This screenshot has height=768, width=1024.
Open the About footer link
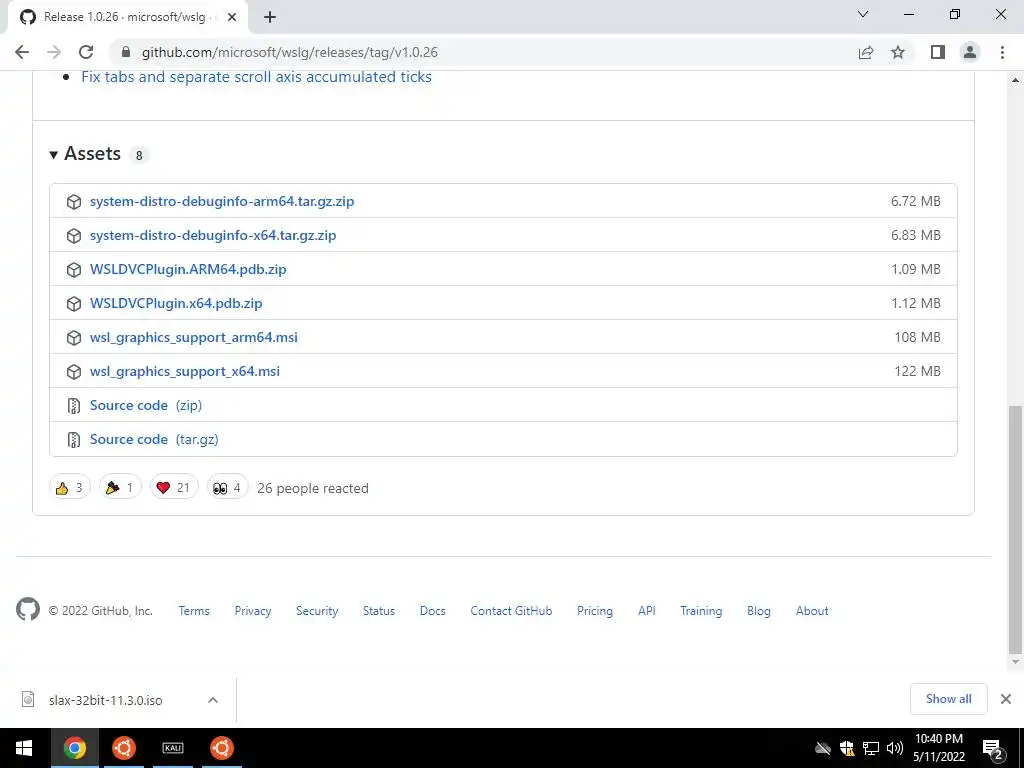[812, 611]
